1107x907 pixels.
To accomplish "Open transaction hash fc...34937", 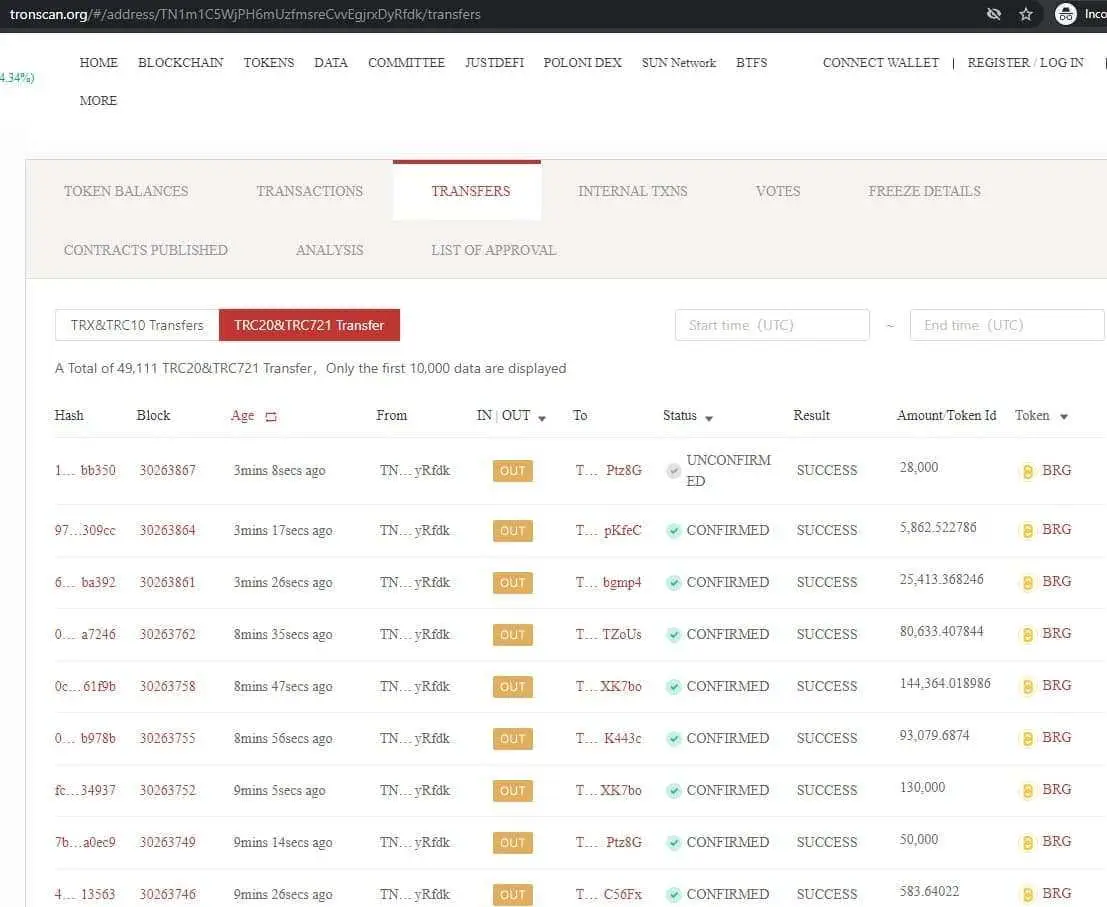I will (85, 790).
